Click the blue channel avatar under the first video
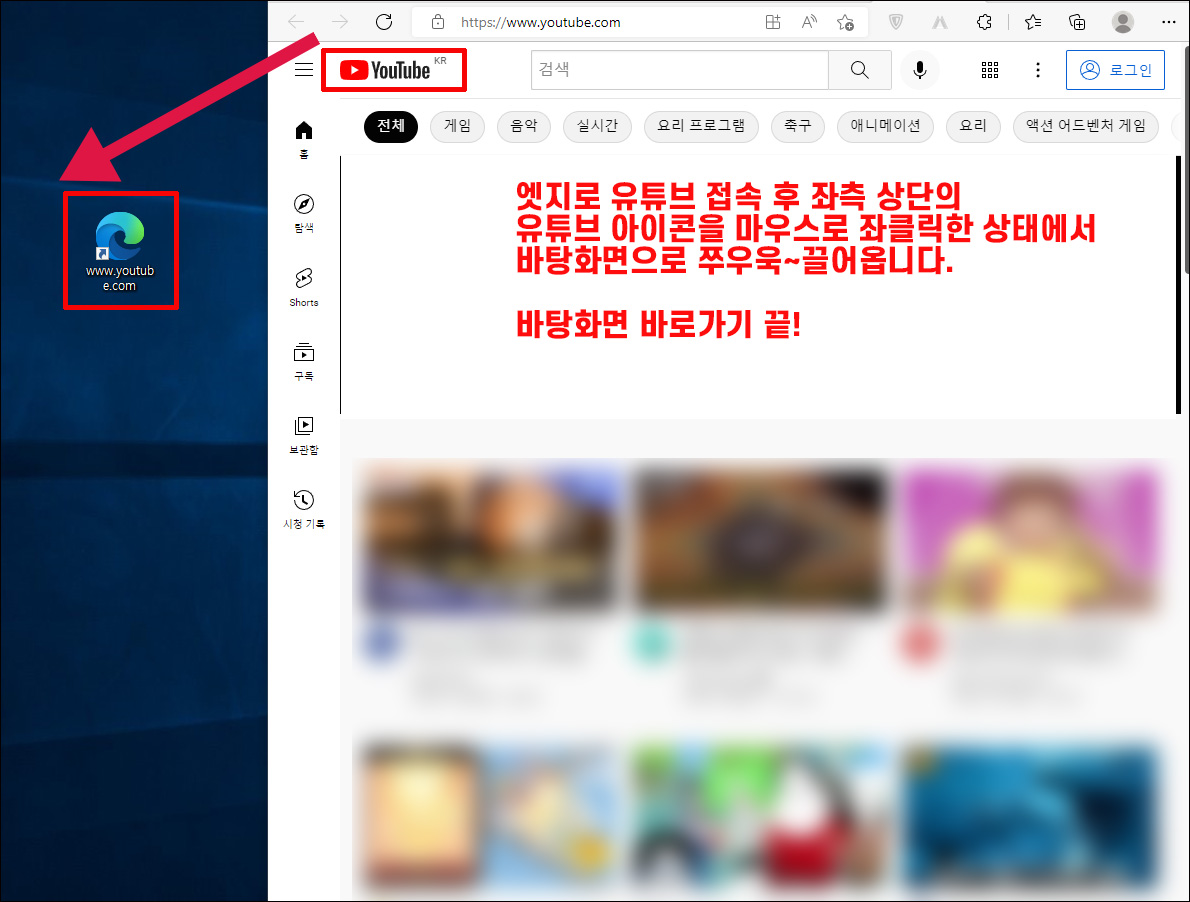1190x902 pixels. point(382,643)
